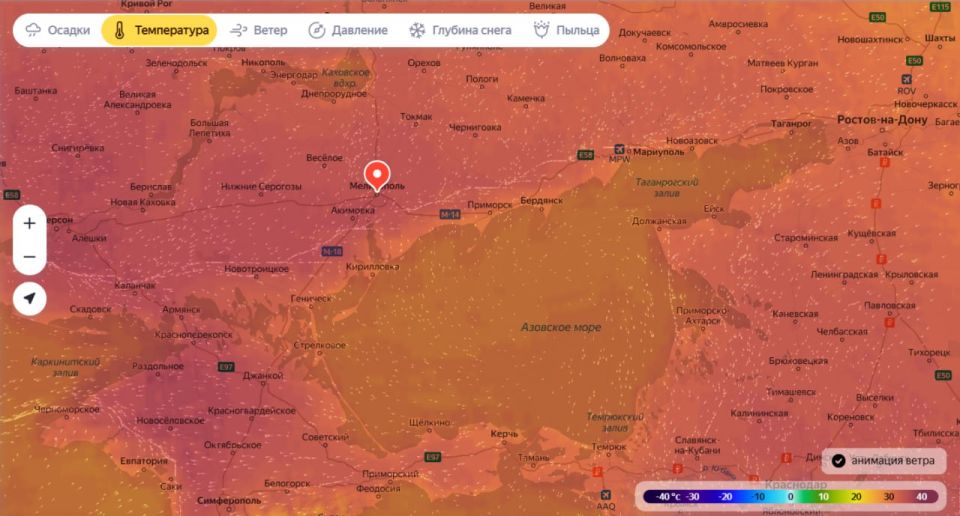Click the Азовское море label
Screen dimensions: 960x516
tap(561, 327)
